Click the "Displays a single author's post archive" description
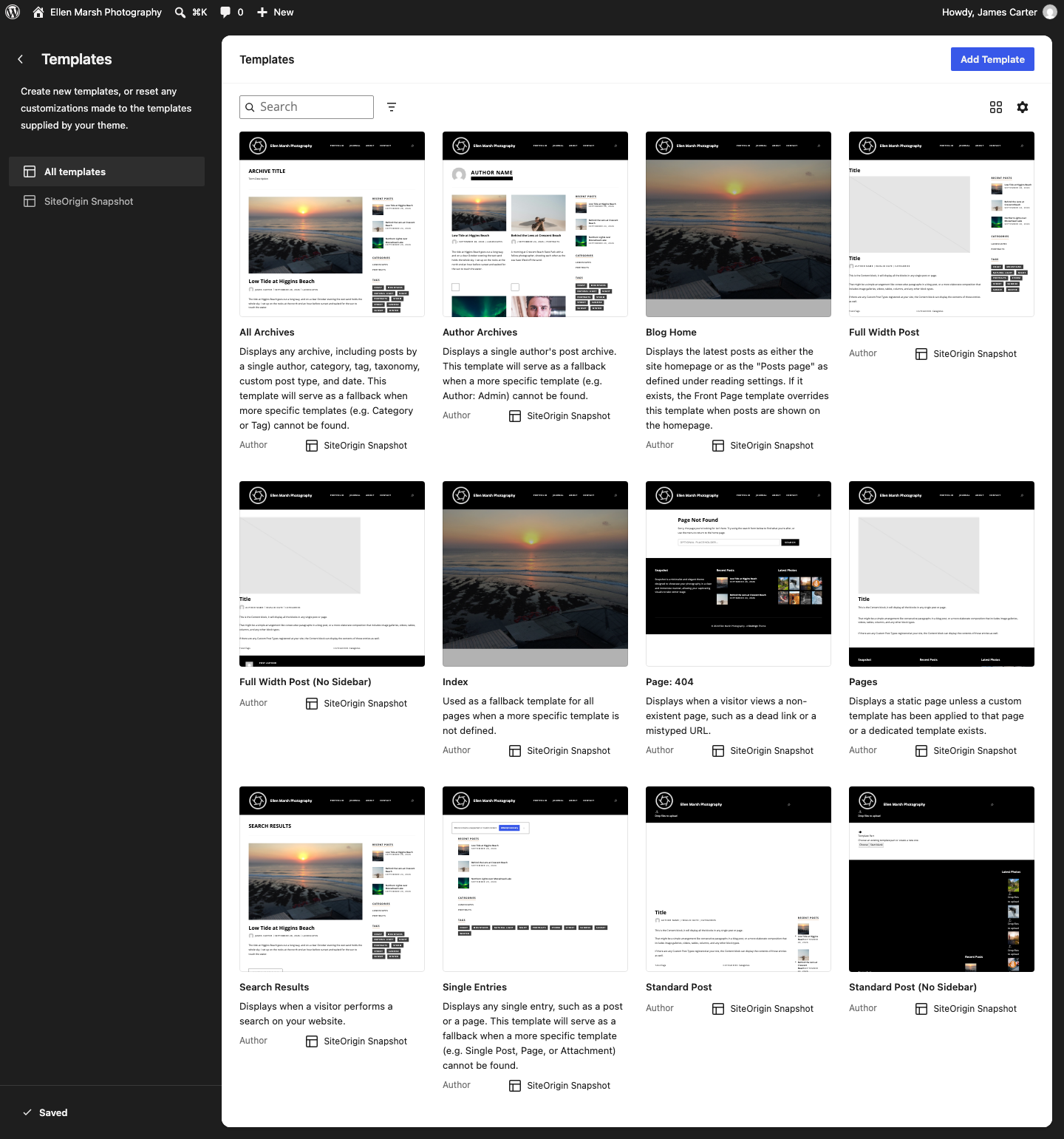Image resolution: width=1064 pixels, height=1139 pixels. 529,374
